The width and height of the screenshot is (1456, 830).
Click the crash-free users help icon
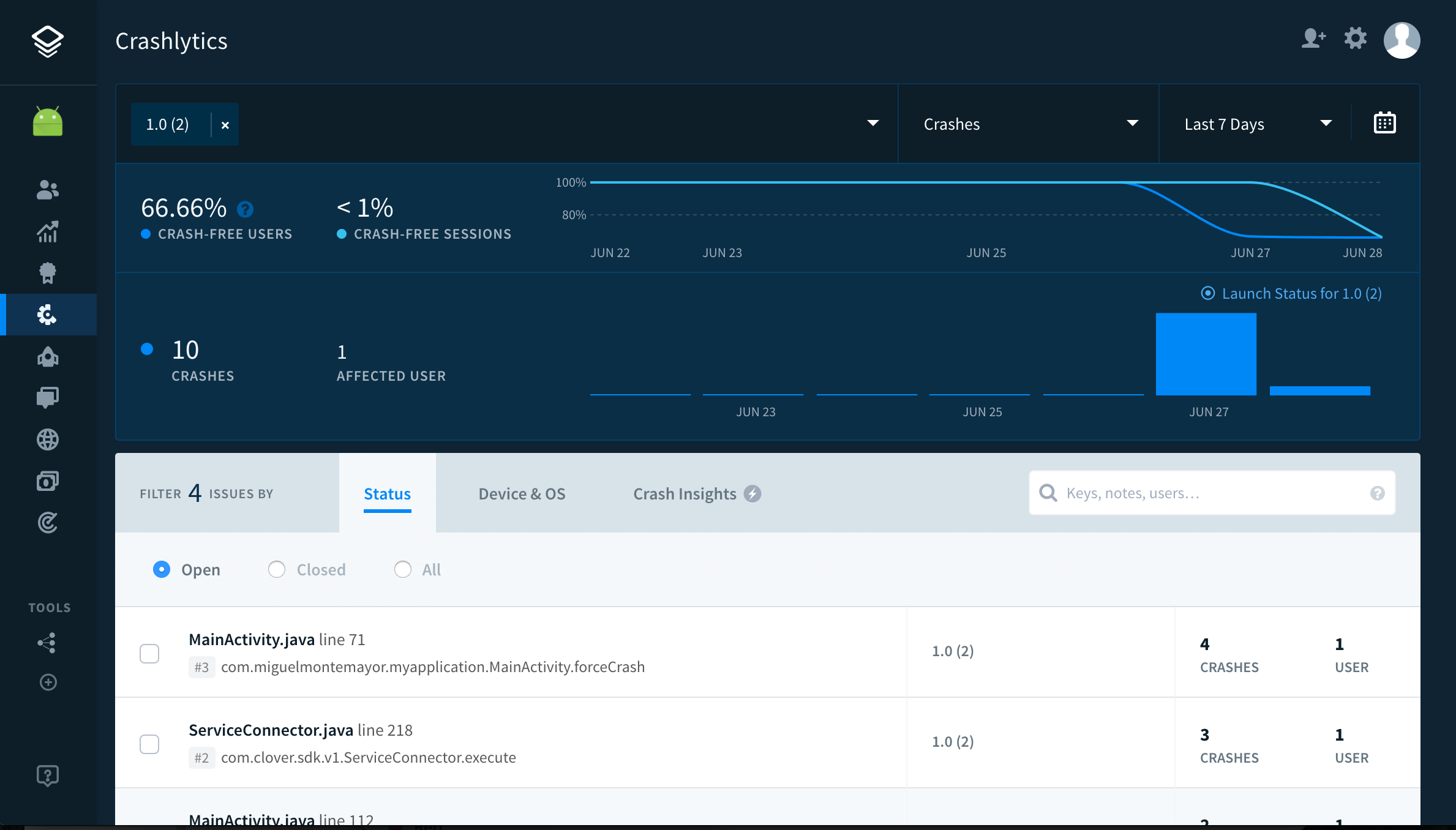245,209
